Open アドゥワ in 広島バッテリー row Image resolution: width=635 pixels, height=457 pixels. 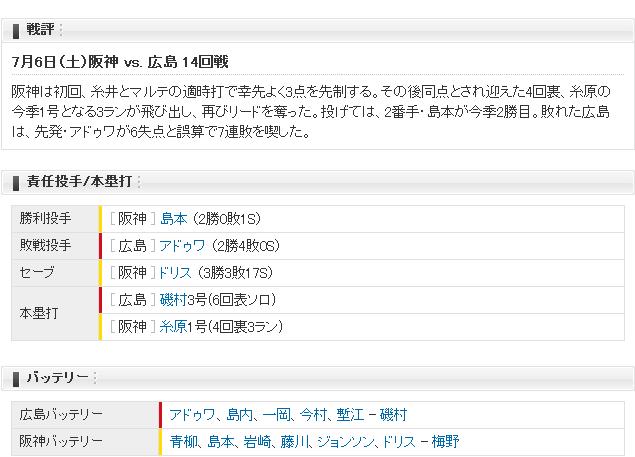(192, 415)
